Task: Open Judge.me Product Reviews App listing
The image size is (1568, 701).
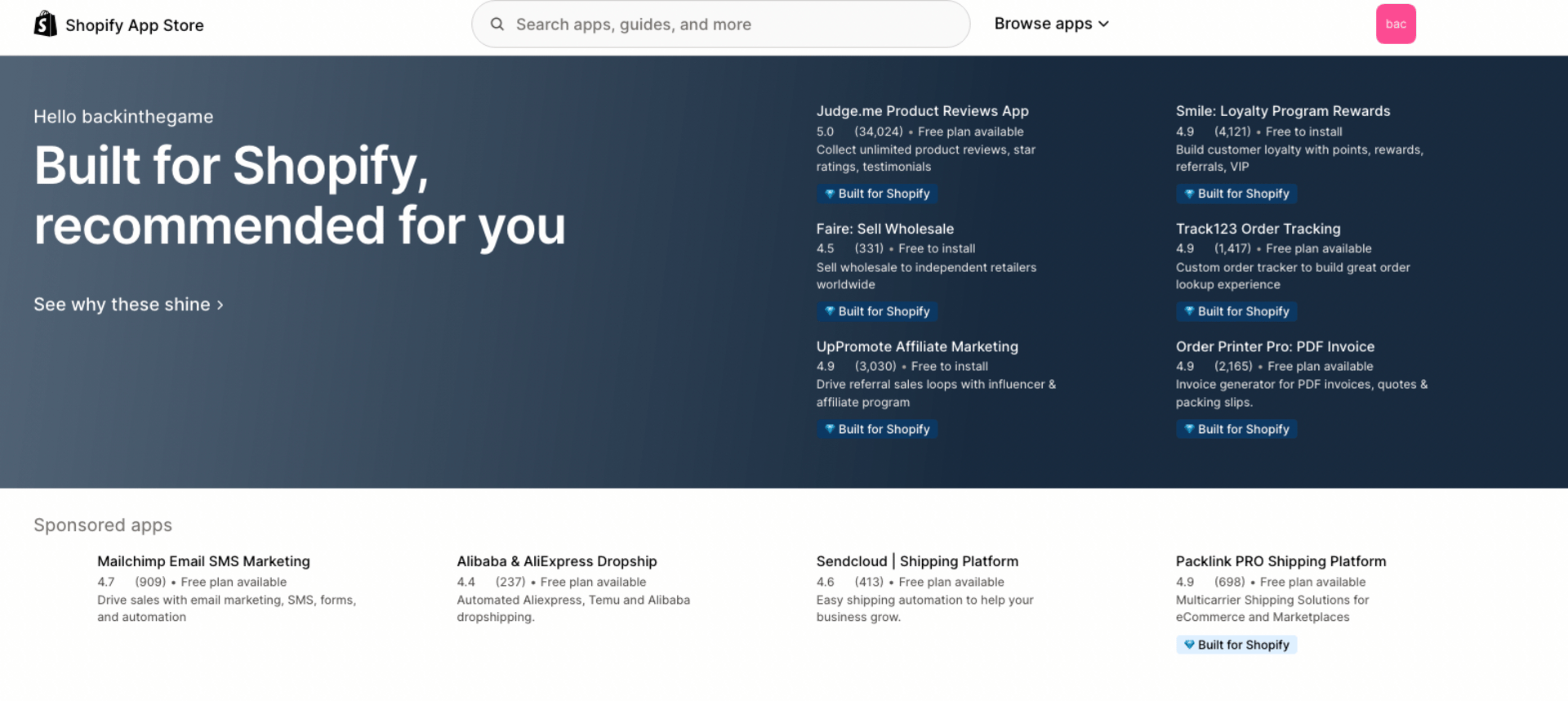Action: click(x=922, y=111)
